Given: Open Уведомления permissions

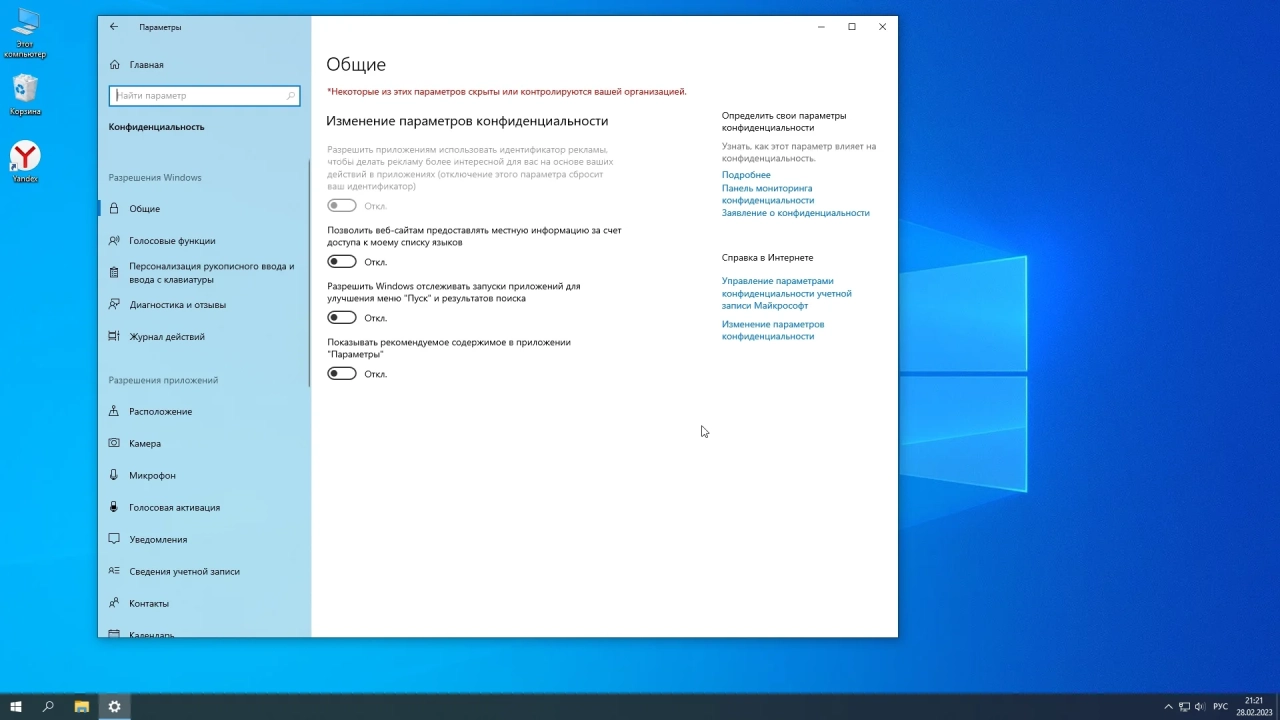Looking at the screenshot, I should (204, 540).
